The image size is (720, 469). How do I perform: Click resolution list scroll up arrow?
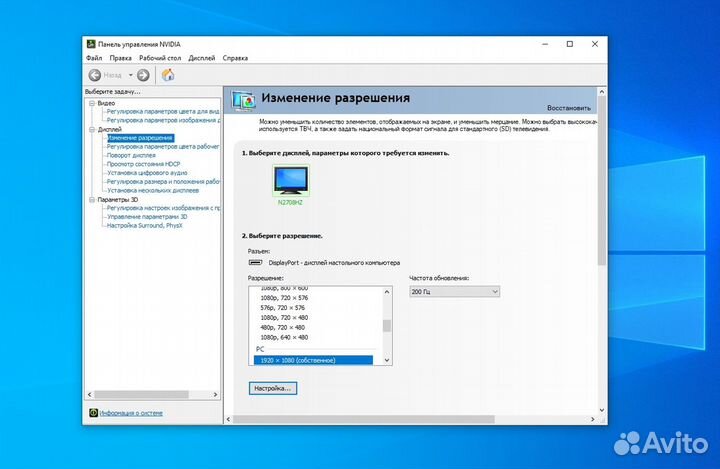[x=387, y=292]
